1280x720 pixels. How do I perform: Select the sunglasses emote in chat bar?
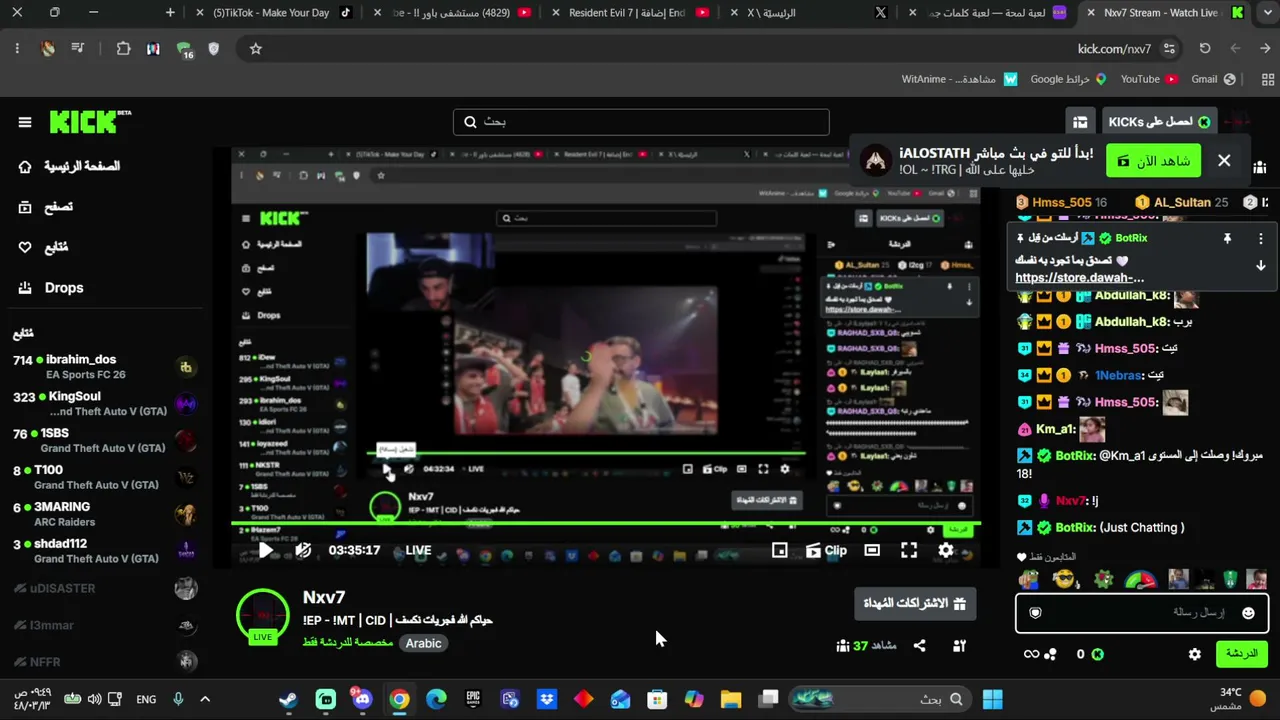[x=1064, y=579]
